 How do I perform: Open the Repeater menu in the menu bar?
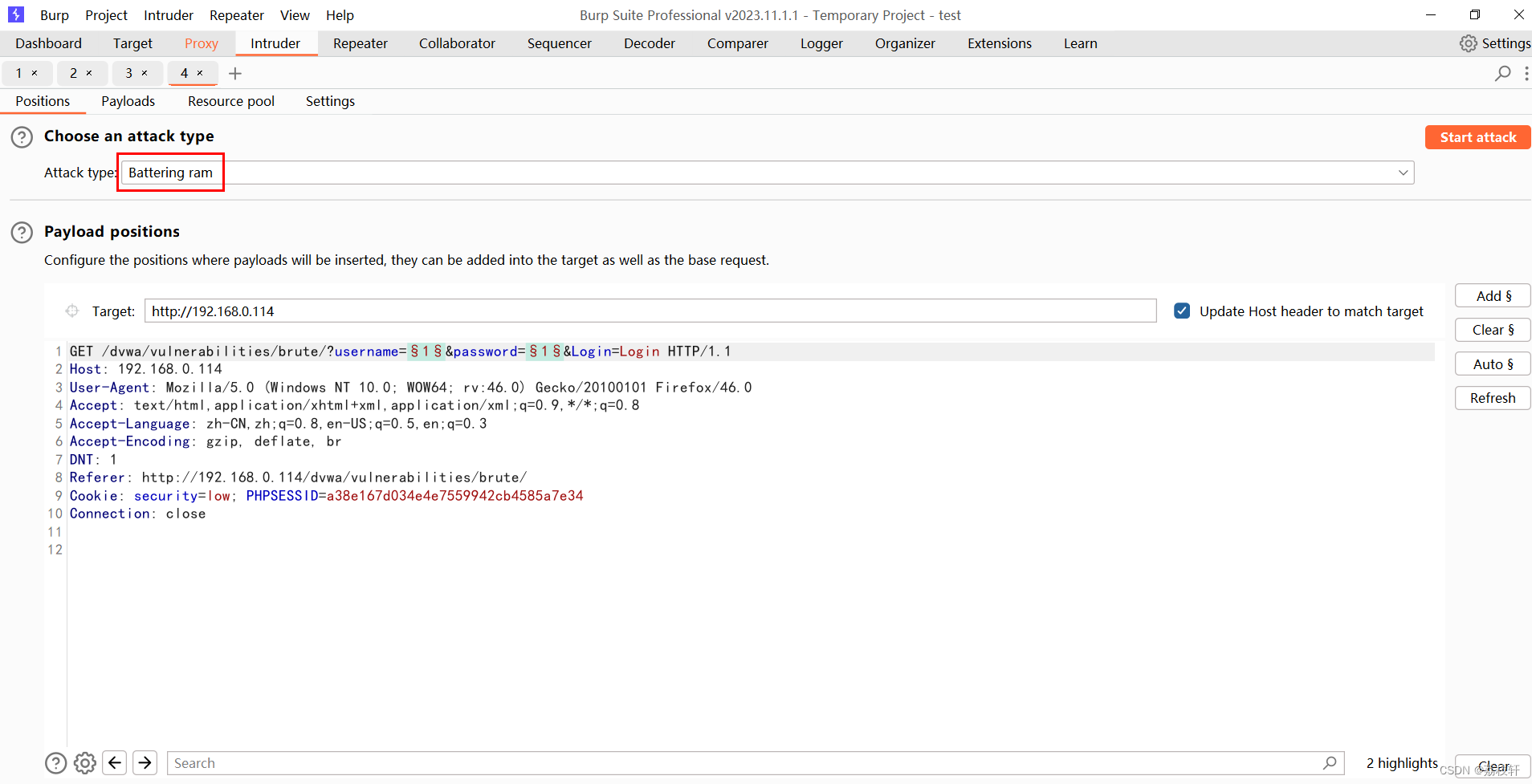(x=237, y=15)
